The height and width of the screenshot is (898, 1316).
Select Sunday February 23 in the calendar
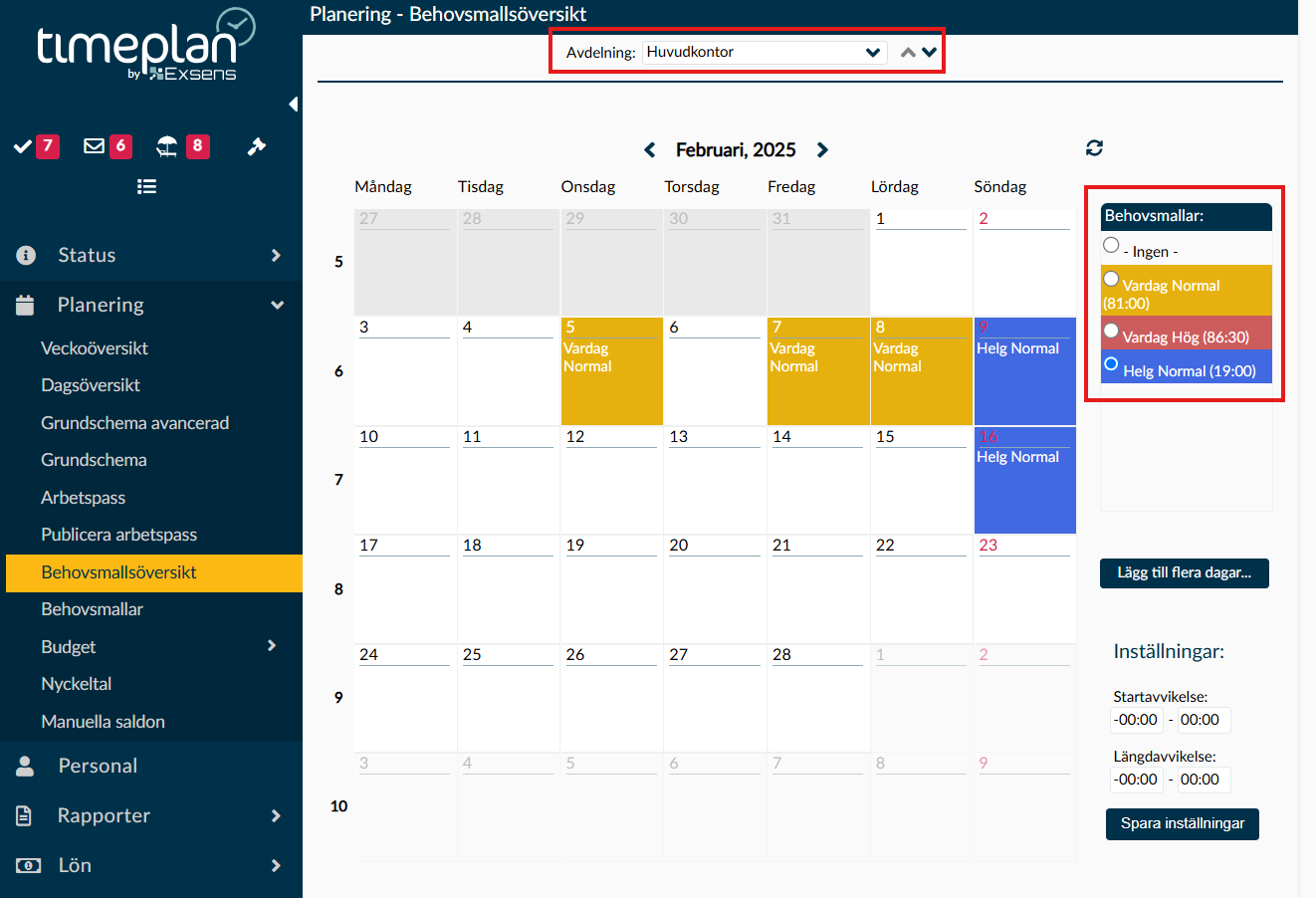pyautogui.click(x=1024, y=589)
